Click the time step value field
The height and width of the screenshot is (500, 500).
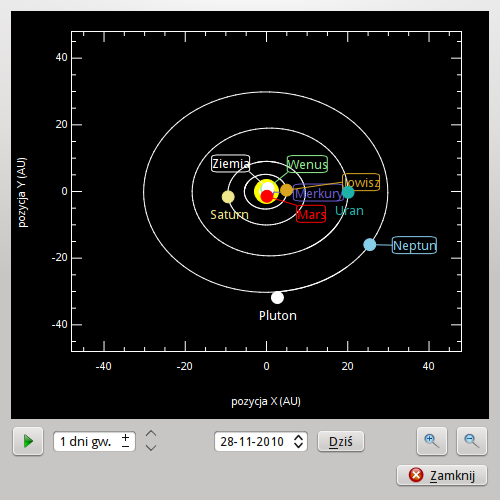94,441
